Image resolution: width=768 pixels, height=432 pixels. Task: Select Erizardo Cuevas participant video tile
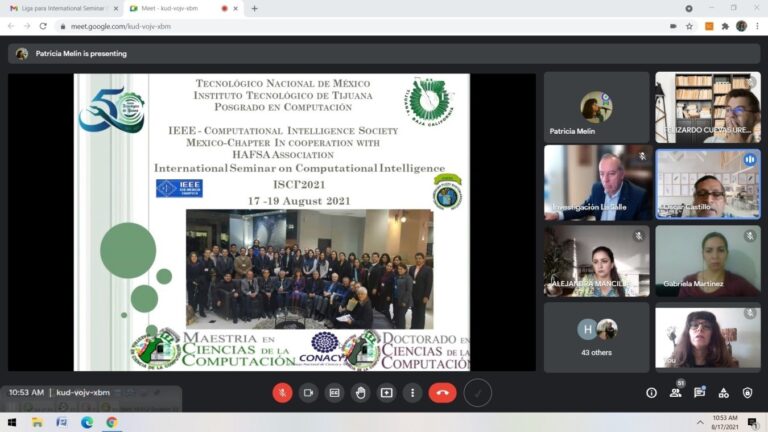(708, 108)
